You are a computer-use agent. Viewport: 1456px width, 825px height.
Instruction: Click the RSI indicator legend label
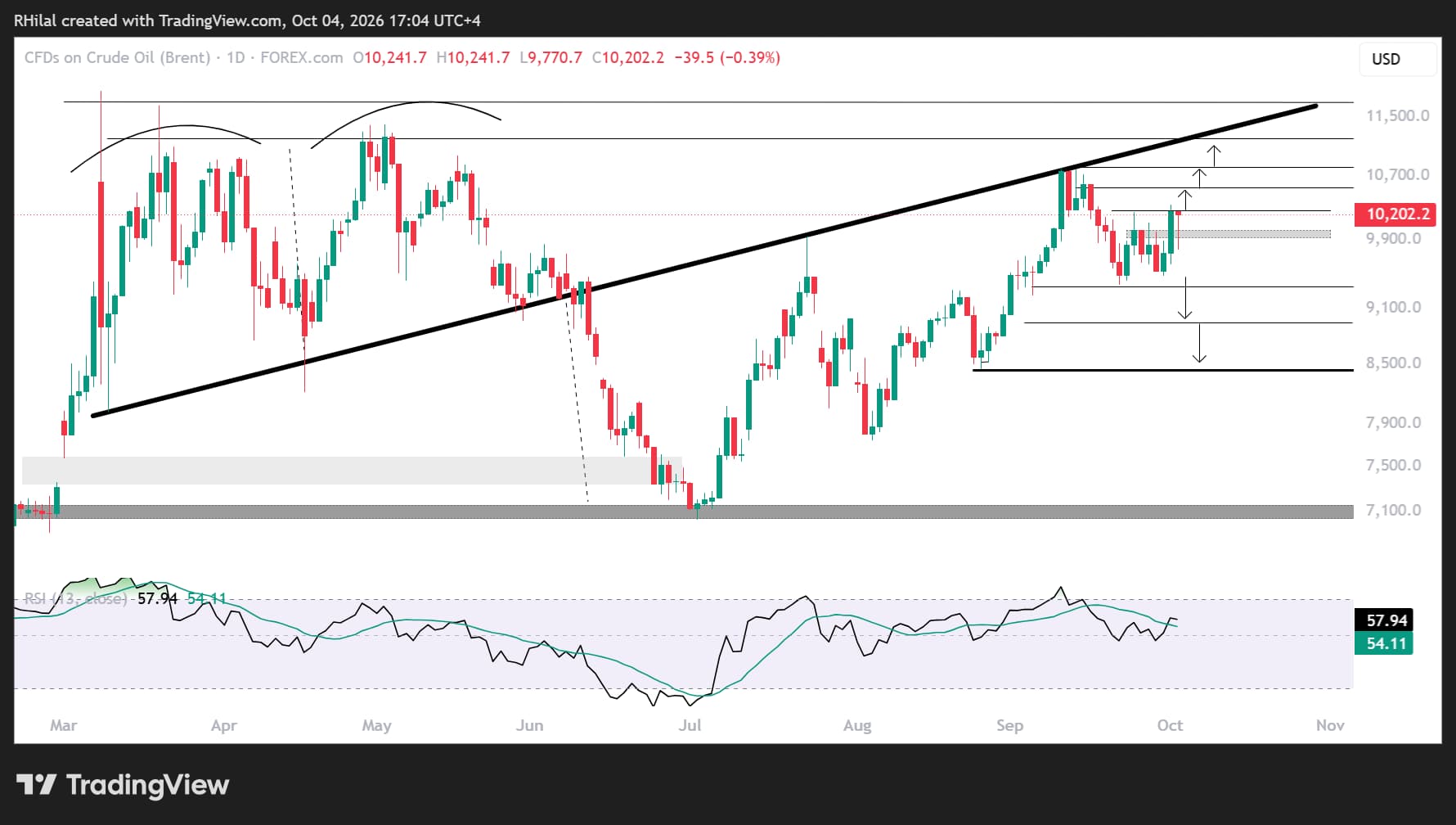click(x=75, y=598)
